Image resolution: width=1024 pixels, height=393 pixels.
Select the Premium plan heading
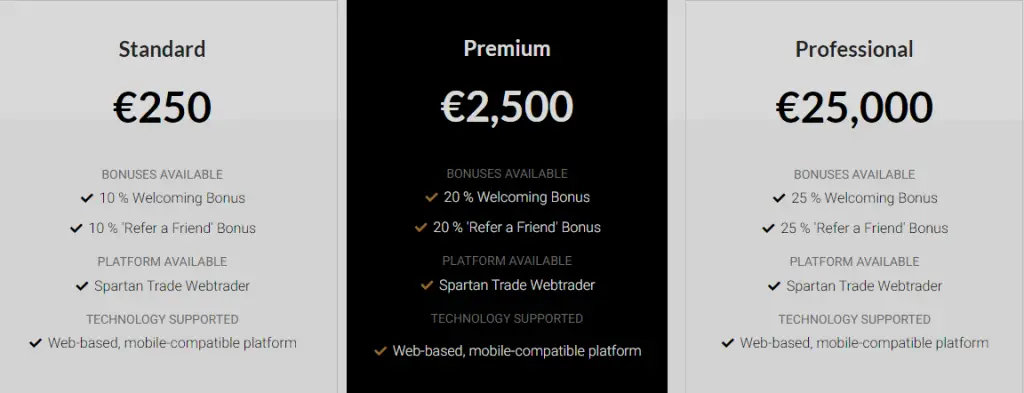click(507, 48)
